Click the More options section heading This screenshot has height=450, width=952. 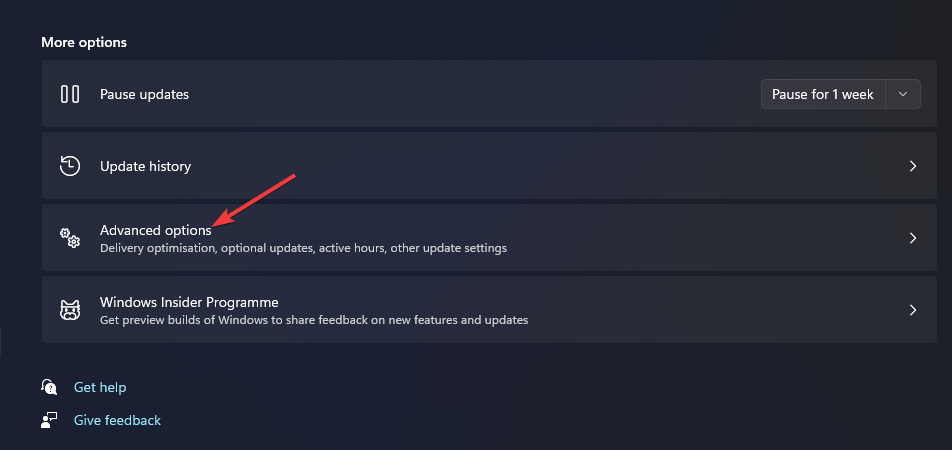(84, 42)
